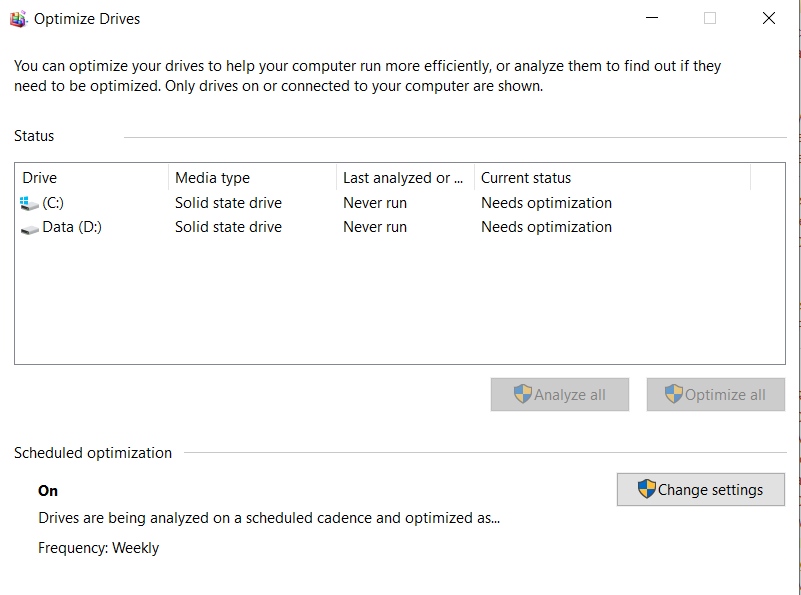Select the (C:) drive row label
This screenshot has height=595, width=801.
pyautogui.click(x=53, y=203)
